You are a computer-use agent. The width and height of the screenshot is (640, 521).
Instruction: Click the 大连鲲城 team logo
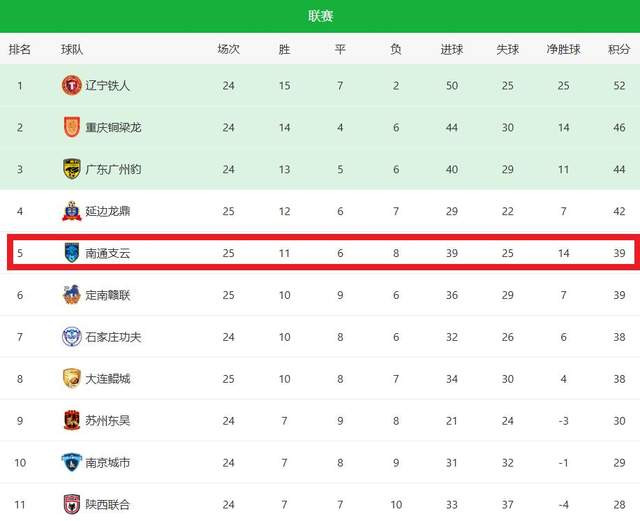point(71,379)
